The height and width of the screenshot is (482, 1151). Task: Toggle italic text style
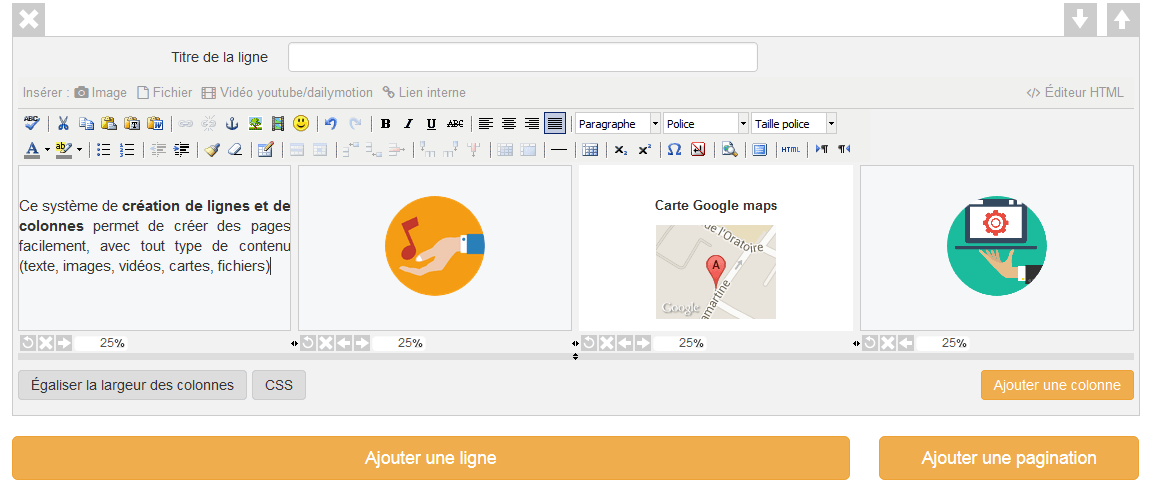pos(408,124)
